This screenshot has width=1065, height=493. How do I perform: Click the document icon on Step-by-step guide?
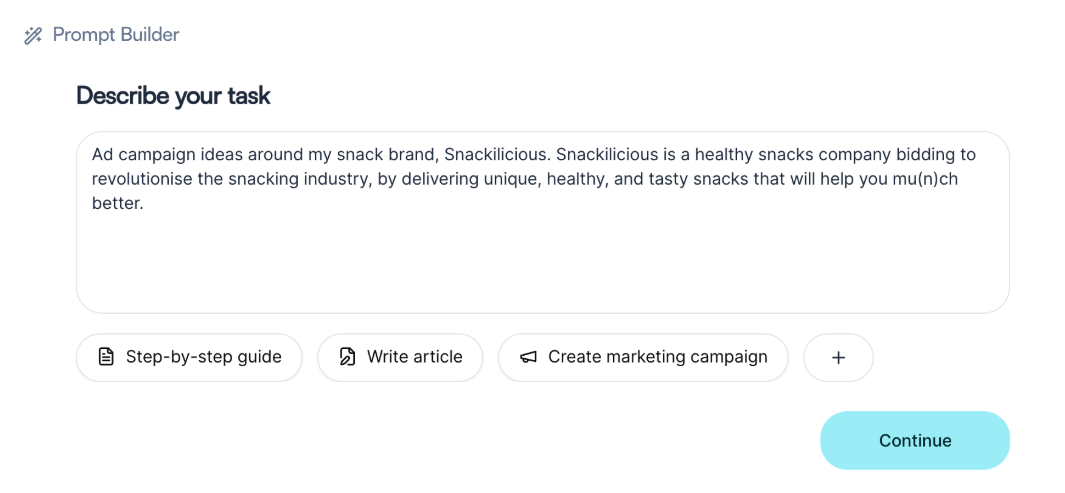pyautogui.click(x=106, y=357)
